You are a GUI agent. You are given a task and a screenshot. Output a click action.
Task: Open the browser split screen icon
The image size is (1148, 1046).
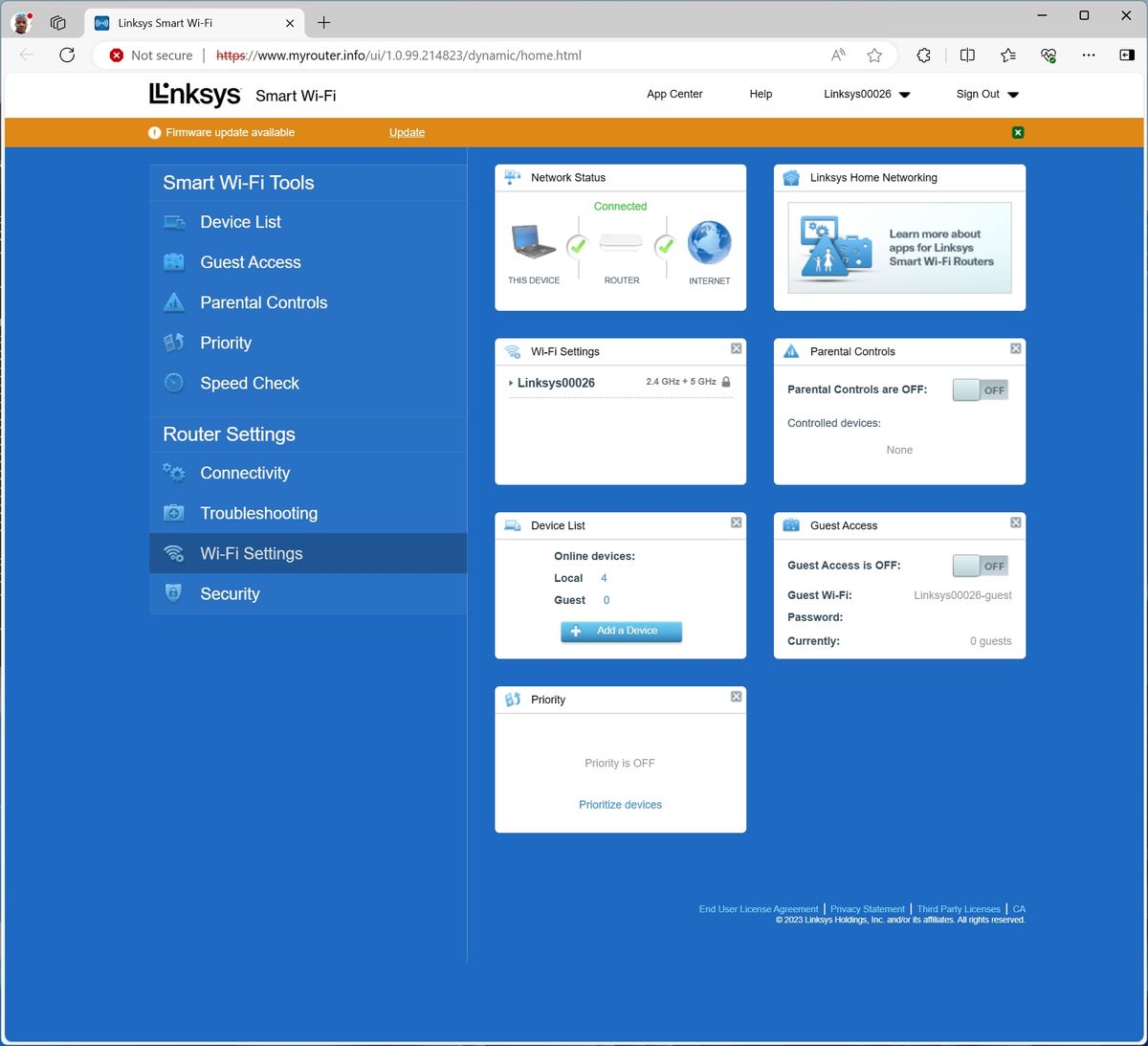967,56
